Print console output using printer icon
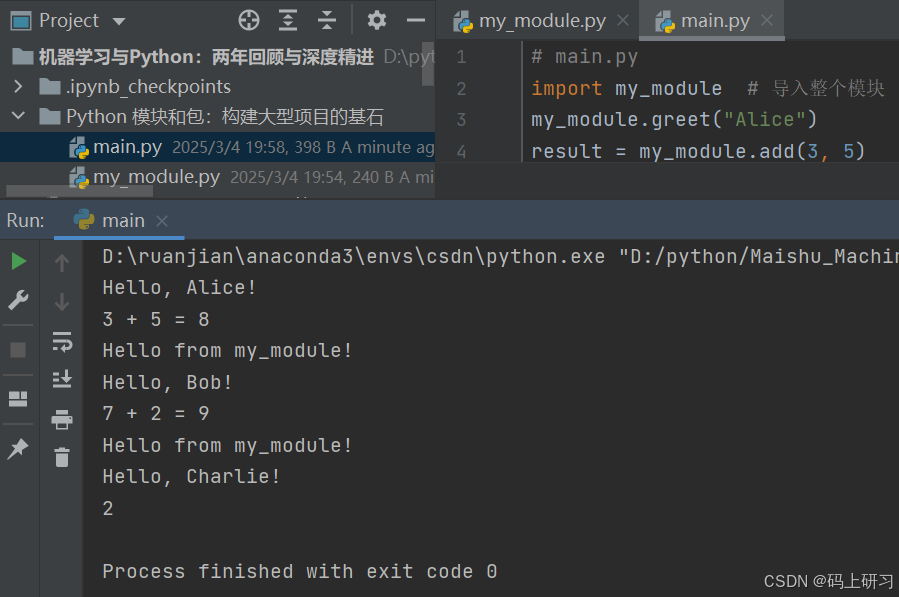The image size is (899, 597). click(x=62, y=418)
